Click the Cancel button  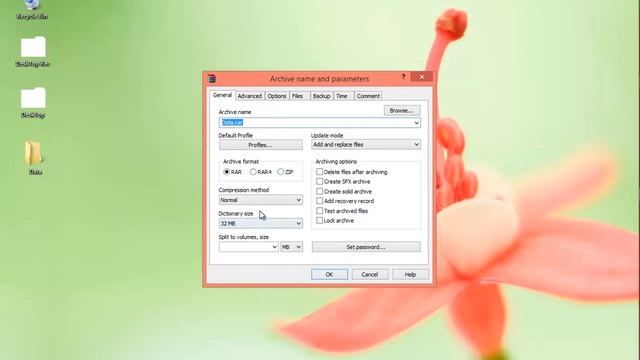[370, 275]
